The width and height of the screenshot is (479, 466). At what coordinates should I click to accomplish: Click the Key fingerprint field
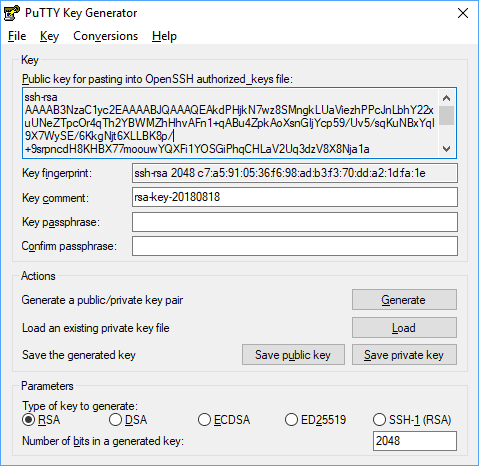[x=295, y=173]
